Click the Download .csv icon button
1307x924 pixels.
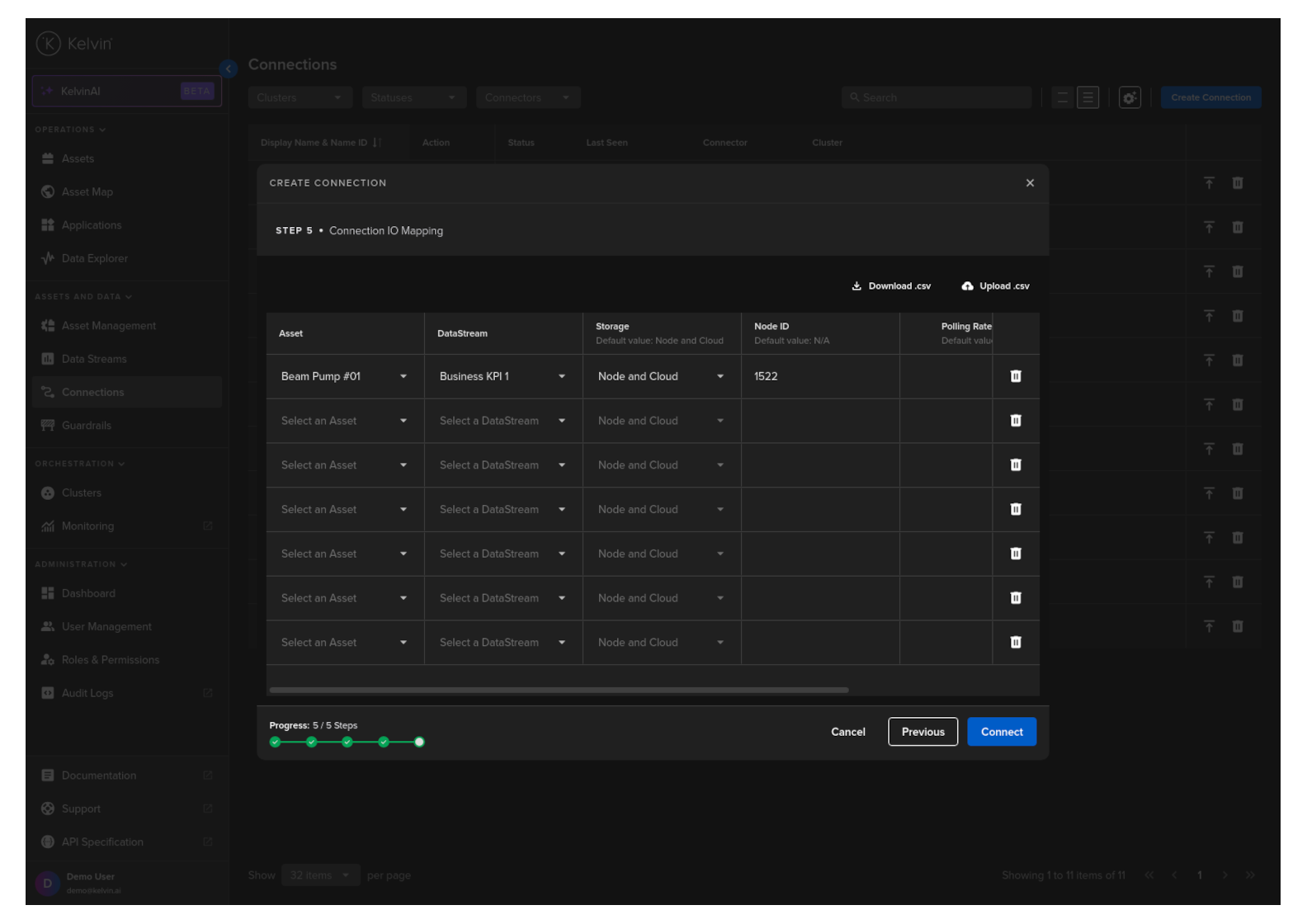coord(856,286)
